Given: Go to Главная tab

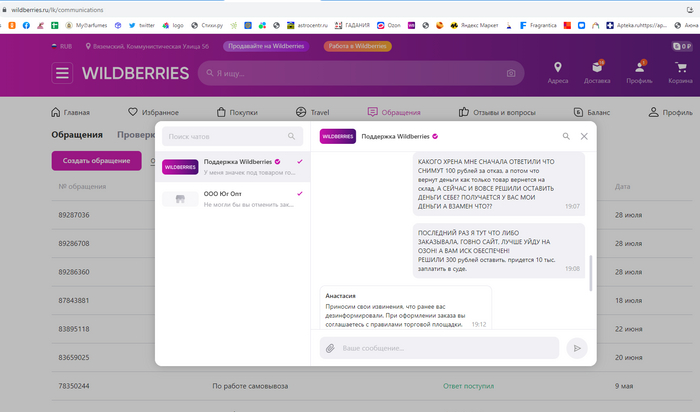Looking at the screenshot, I should [x=71, y=112].
